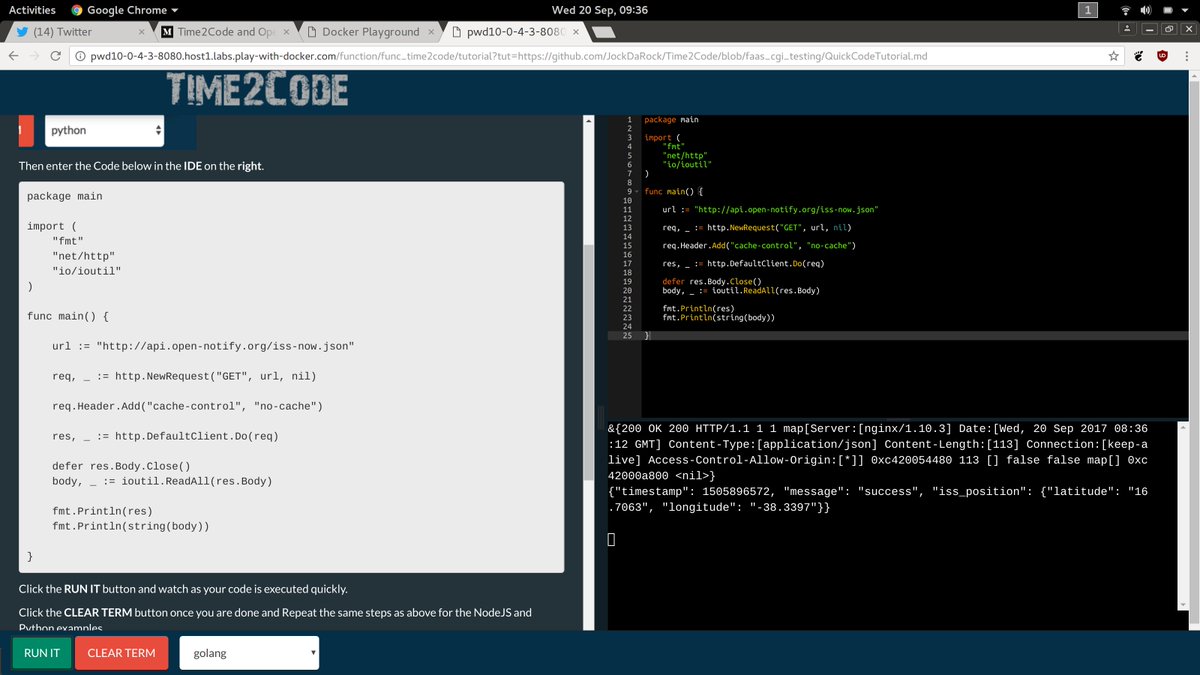This screenshot has width=1200, height=675.
Task: Open the Wi-Fi network indicator
Action: click(1127, 10)
